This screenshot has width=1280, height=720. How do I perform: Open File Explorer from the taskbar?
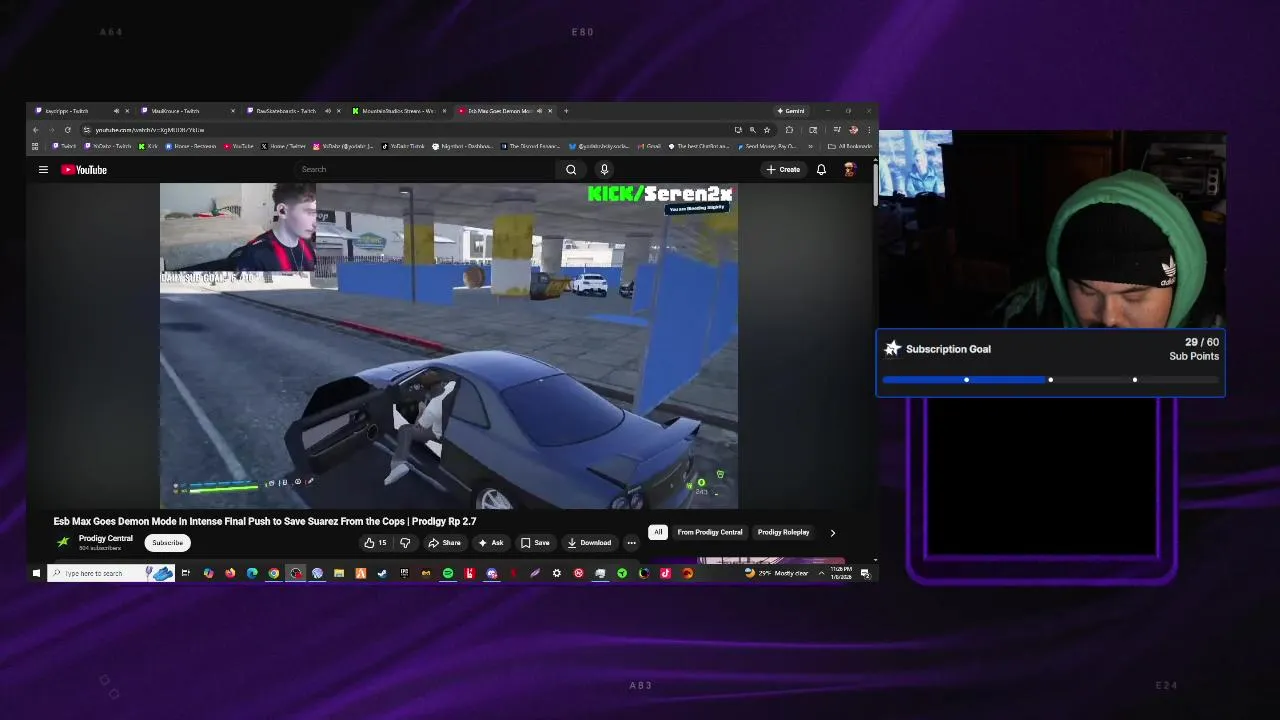coord(339,573)
